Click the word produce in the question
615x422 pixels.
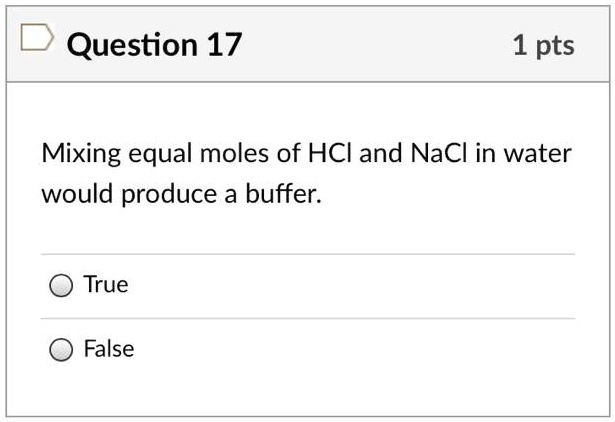169,195
